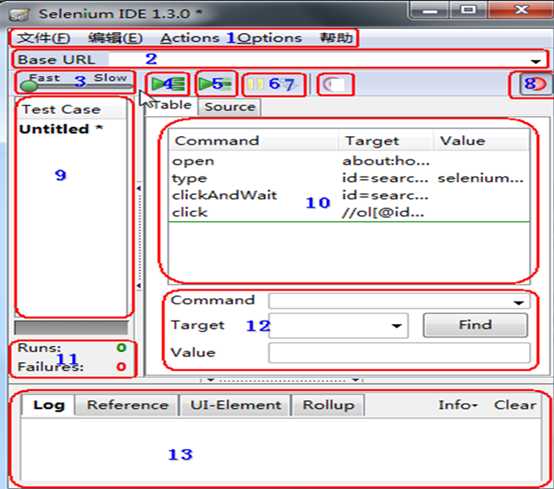
Task: Click the Failures counter value
Action: tap(121, 366)
